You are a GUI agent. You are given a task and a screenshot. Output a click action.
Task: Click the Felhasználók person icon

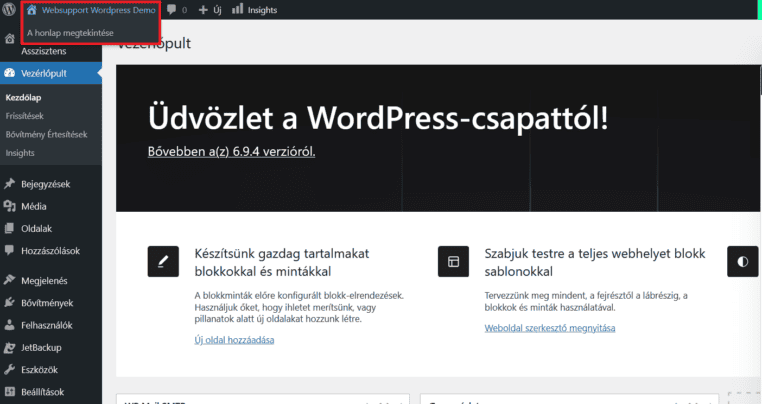(10, 325)
